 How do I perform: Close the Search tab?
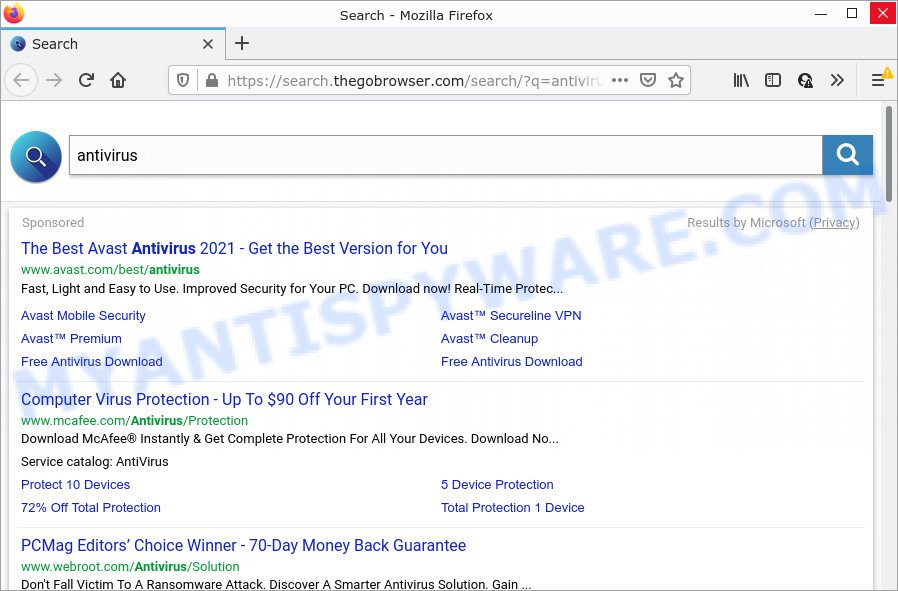[208, 44]
